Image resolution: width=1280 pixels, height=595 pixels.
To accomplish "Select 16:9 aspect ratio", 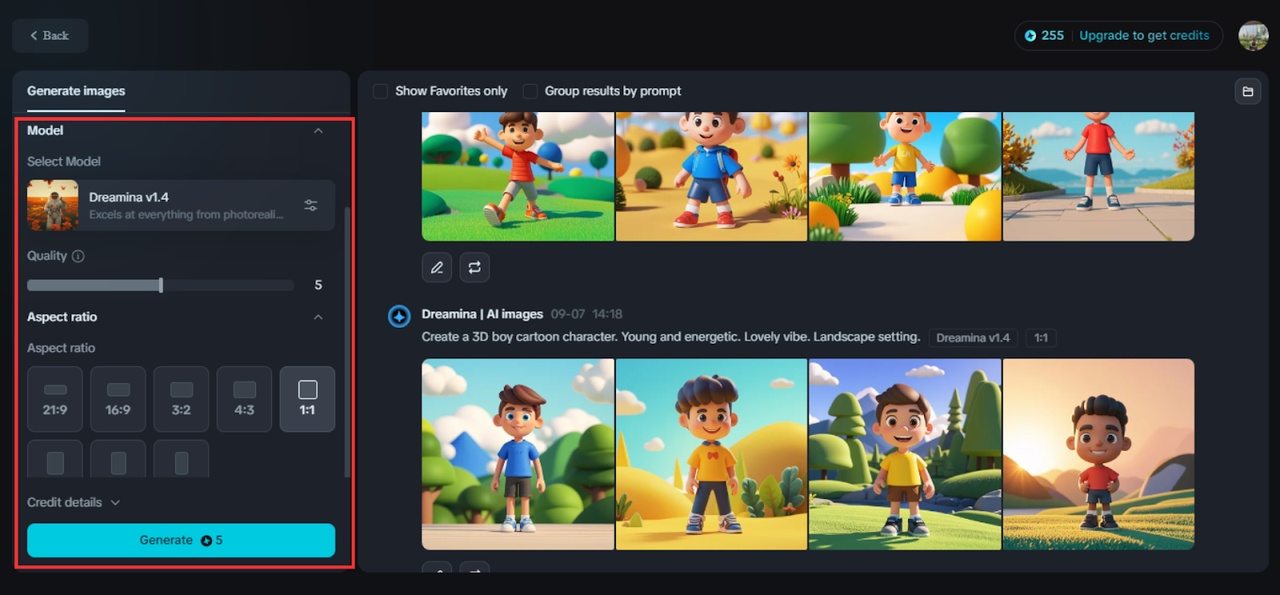I will click(118, 399).
